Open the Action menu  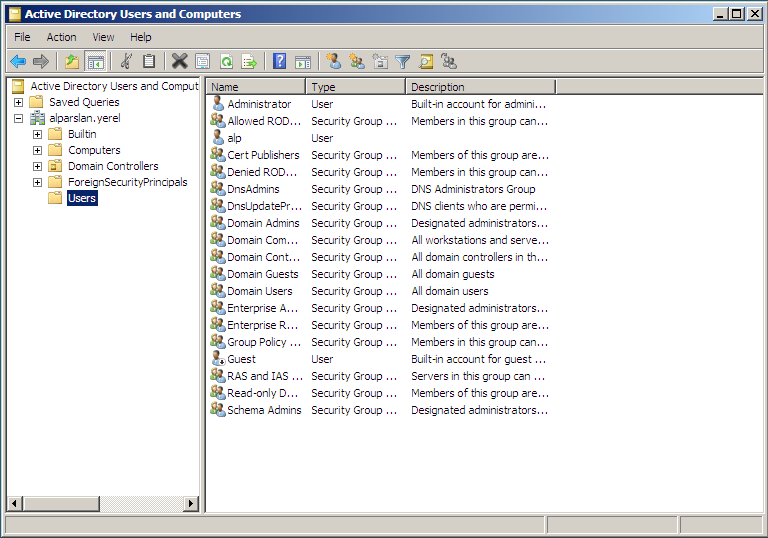tap(61, 37)
